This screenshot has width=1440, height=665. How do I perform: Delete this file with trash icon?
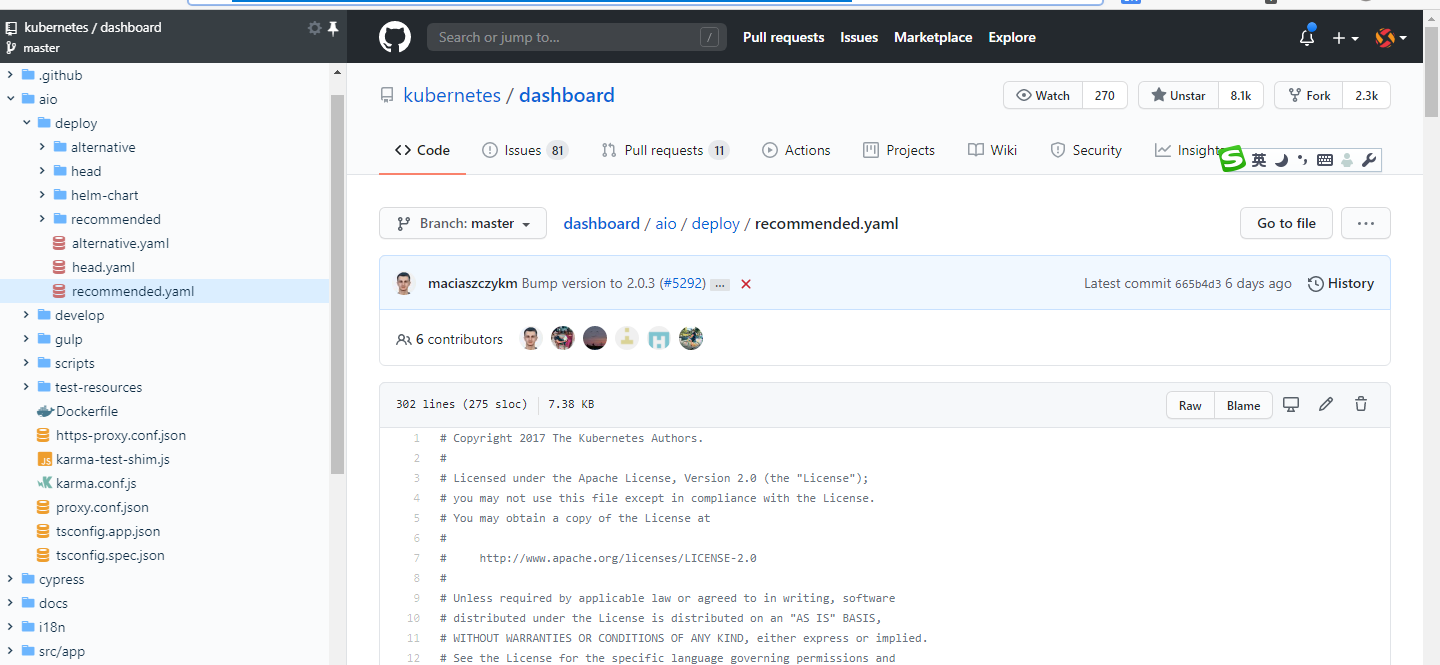click(x=1361, y=404)
